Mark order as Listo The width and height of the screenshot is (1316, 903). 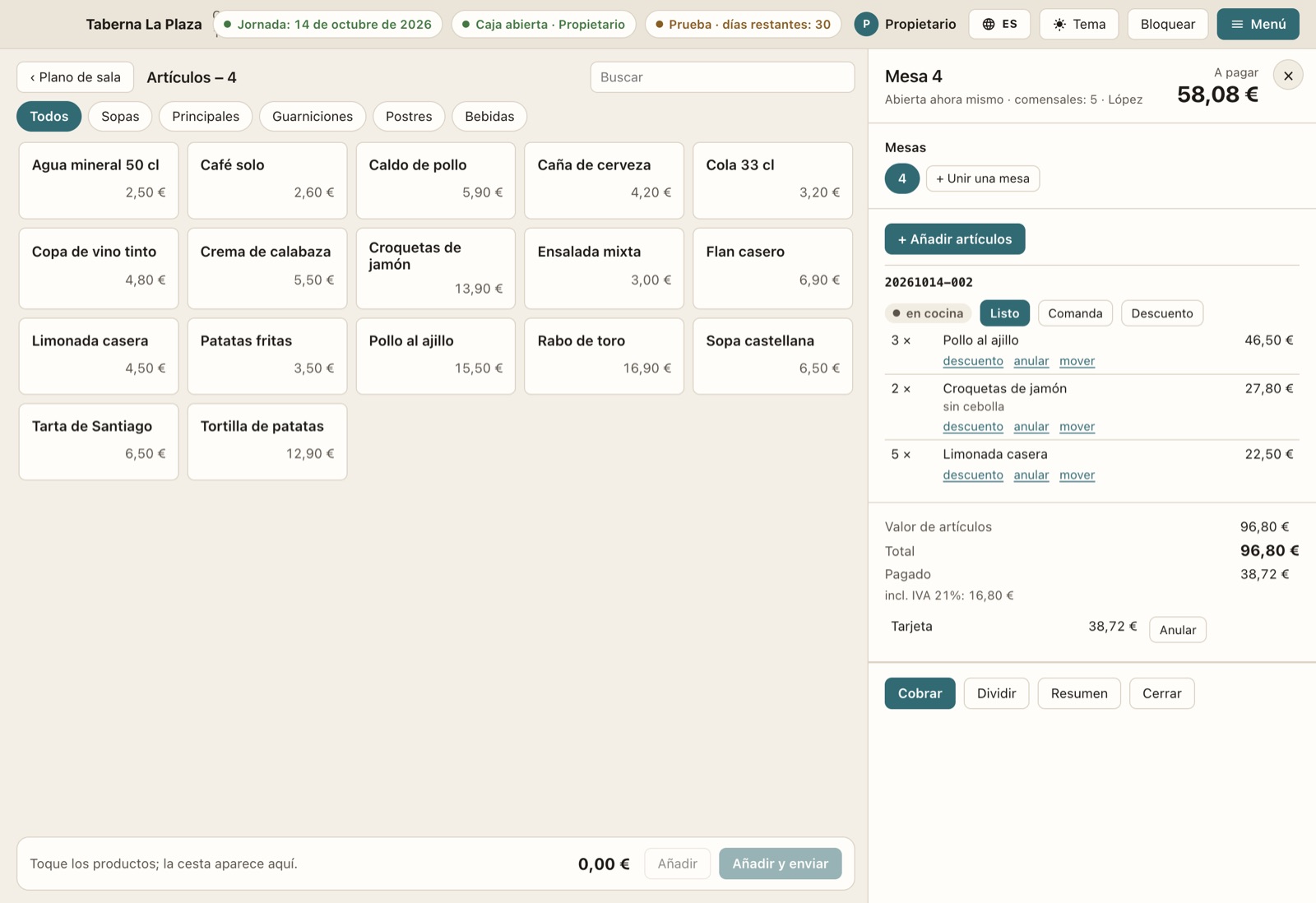(1004, 313)
